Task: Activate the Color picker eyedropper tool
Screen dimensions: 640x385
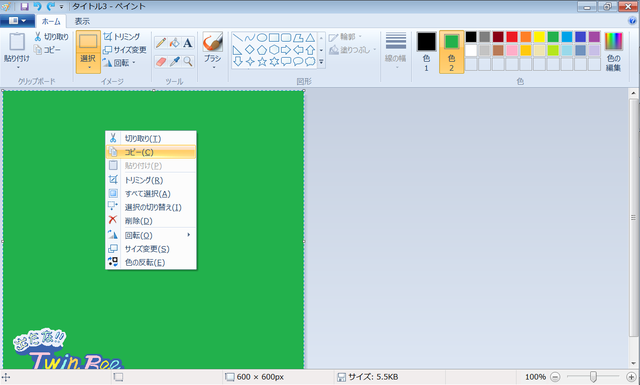Action: (174, 61)
